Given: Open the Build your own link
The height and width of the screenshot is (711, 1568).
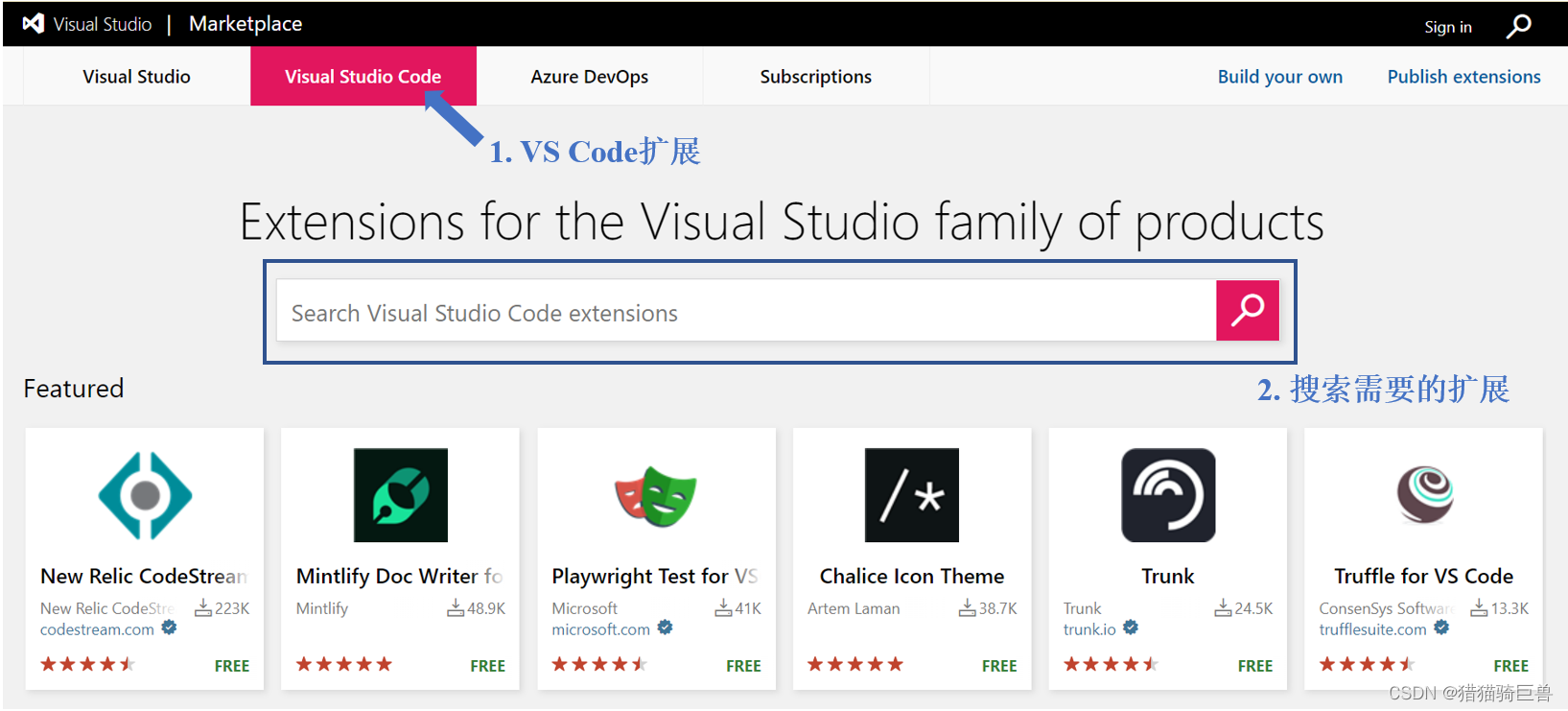Looking at the screenshot, I should tap(1279, 77).
